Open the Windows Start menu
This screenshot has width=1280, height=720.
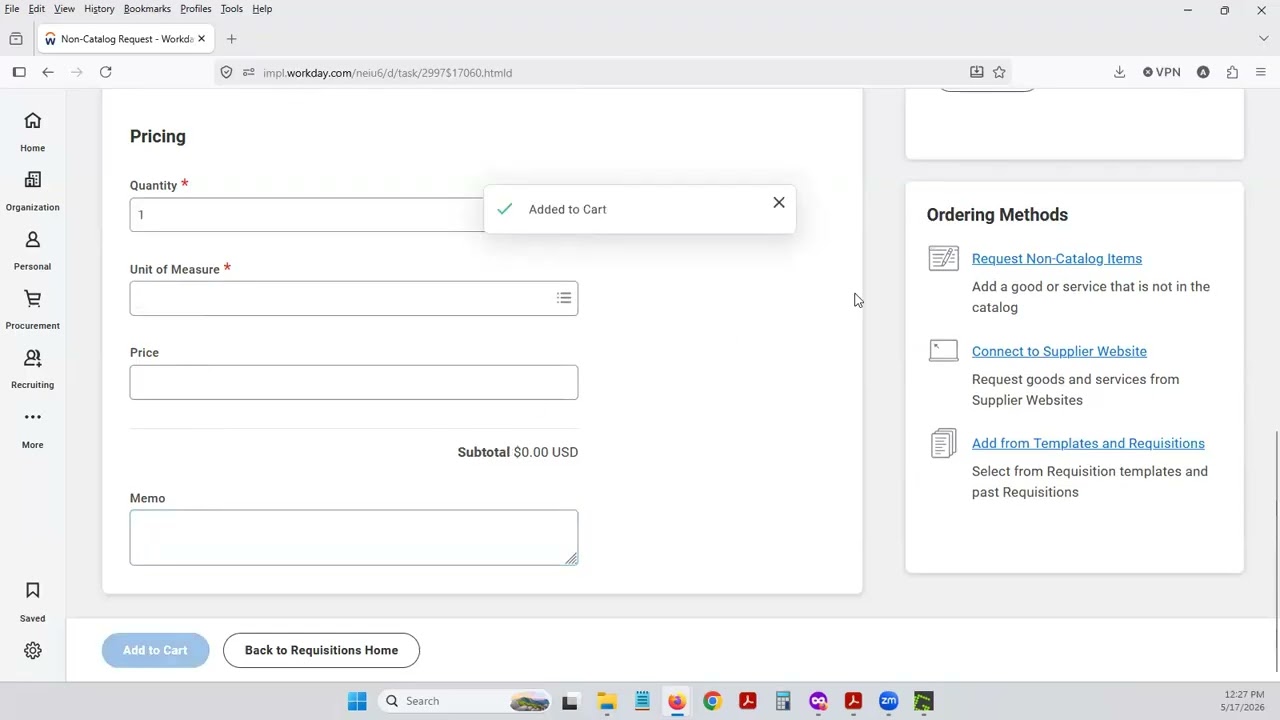[x=357, y=701]
